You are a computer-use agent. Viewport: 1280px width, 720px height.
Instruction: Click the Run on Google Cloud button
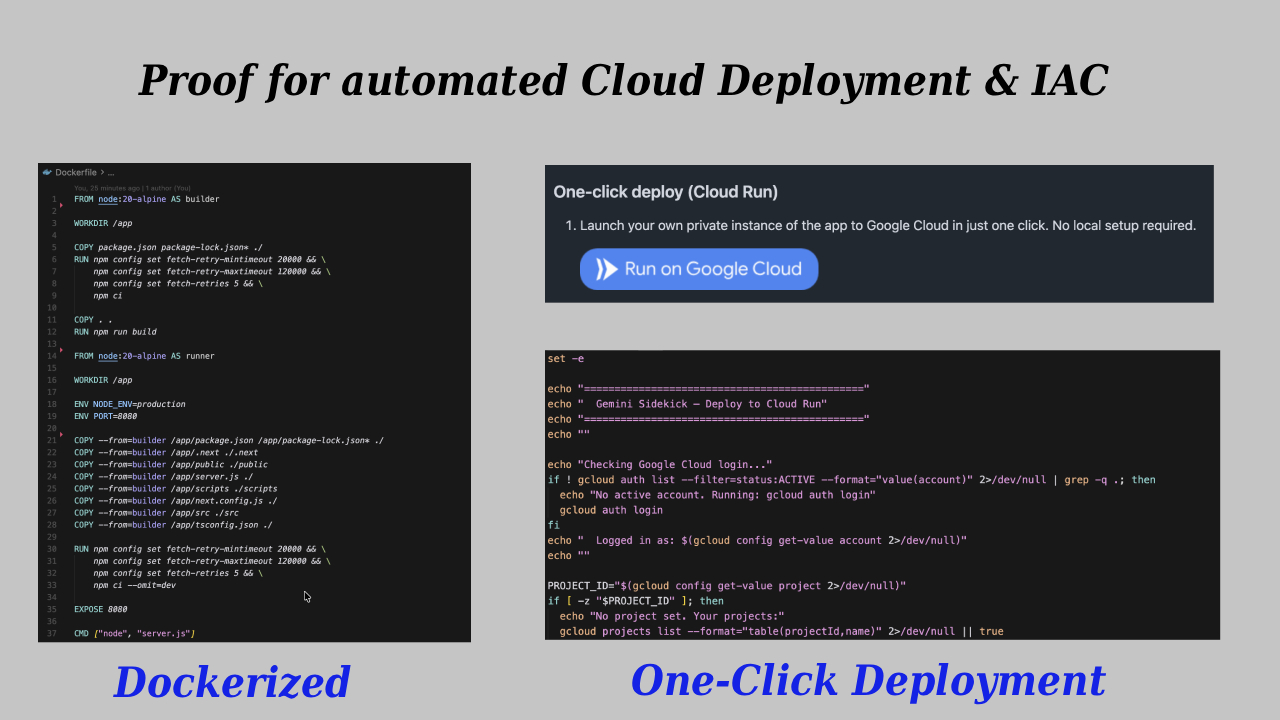point(699,269)
